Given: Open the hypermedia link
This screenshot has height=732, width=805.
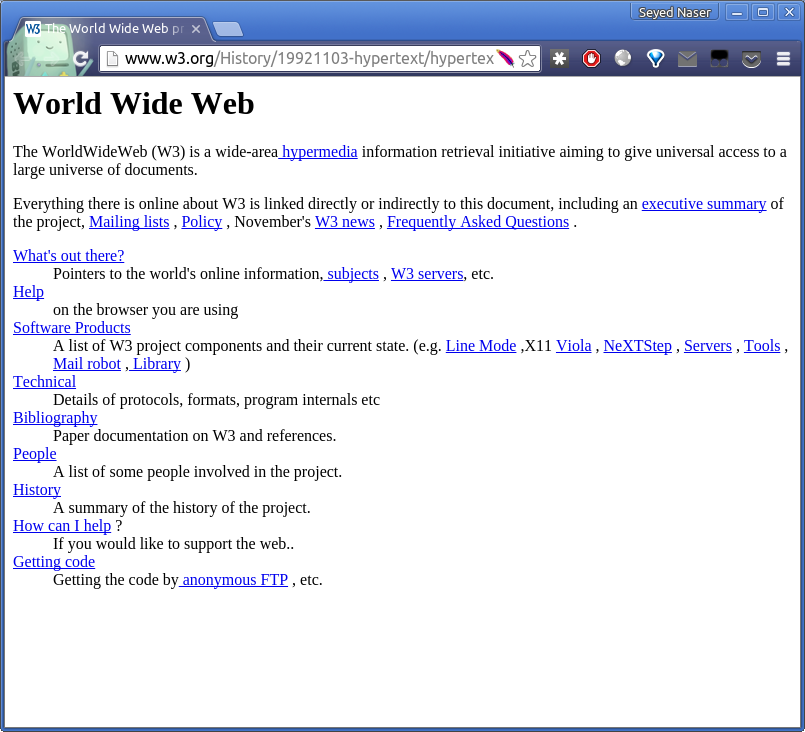Looking at the screenshot, I should 318,152.
